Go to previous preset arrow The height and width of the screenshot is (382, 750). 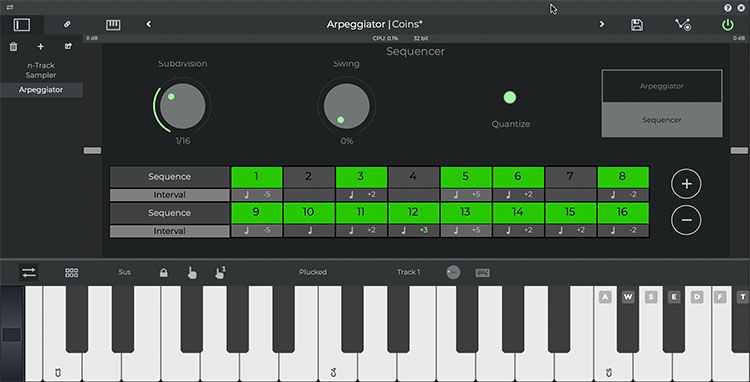tap(148, 24)
